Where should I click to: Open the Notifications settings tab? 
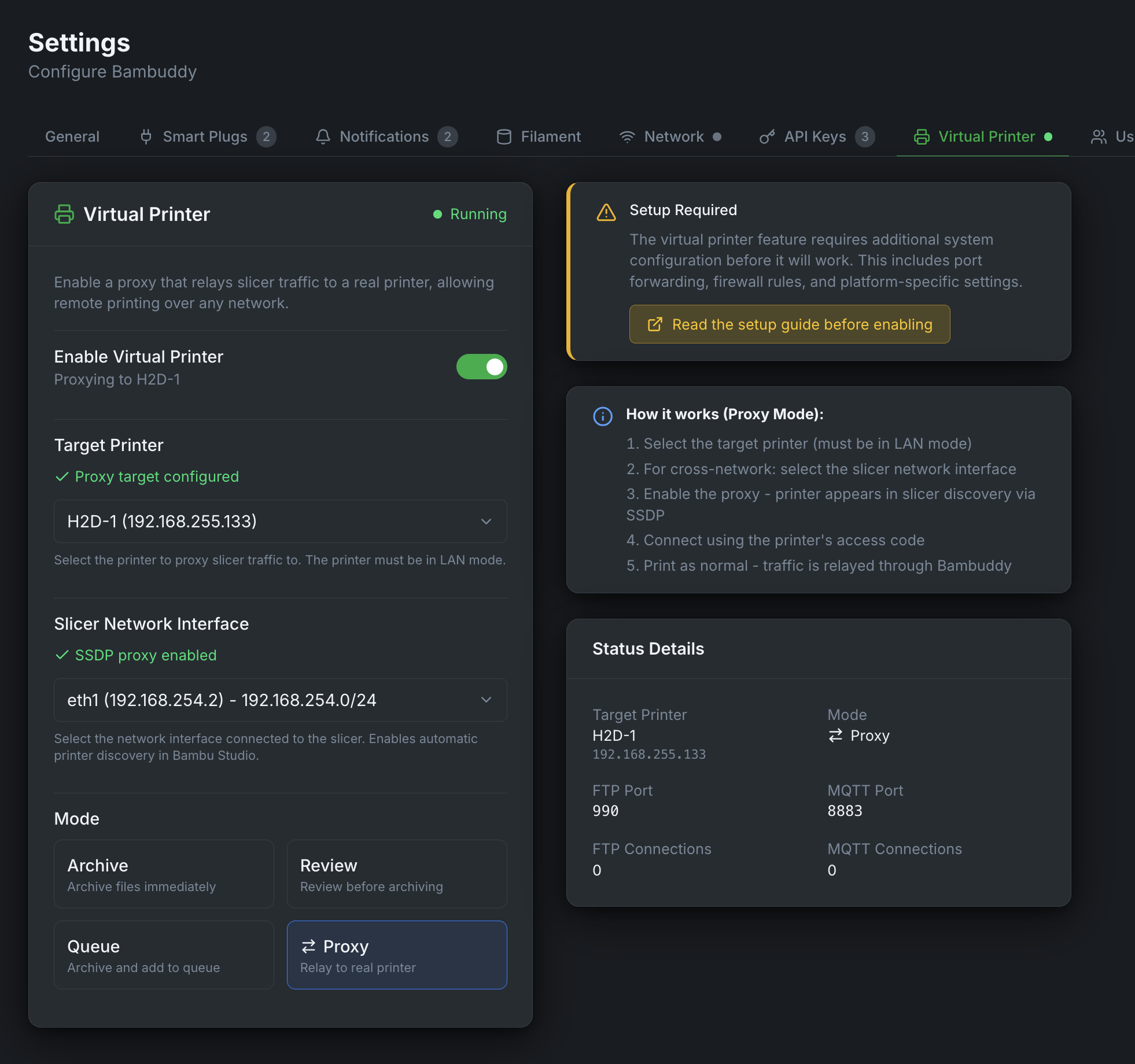[x=384, y=136]
